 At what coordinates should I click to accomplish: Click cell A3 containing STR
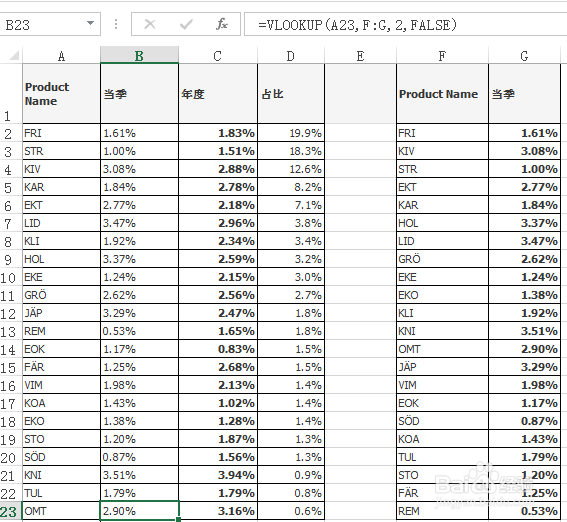(61, 151)
